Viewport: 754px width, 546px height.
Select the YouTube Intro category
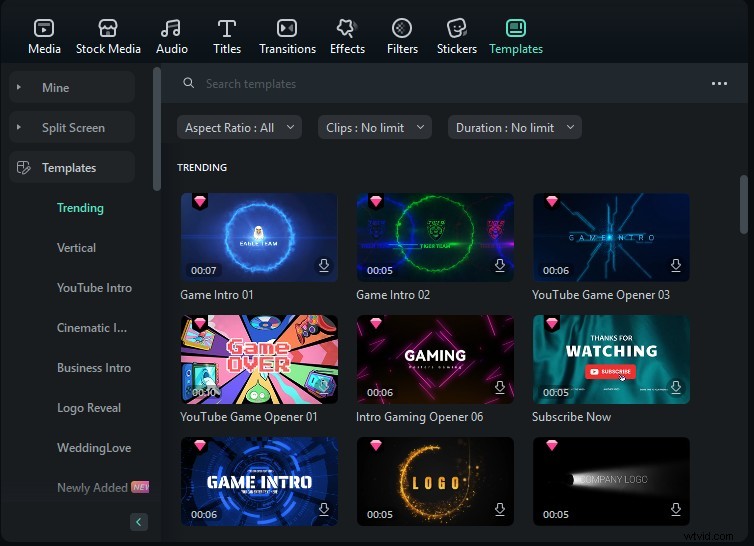(x=94, y=288)
